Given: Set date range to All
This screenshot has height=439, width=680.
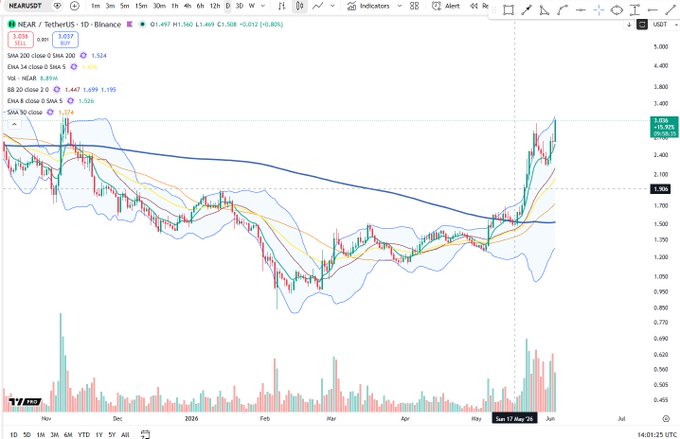Looking at the screenshot, I should [x=125, y=434].
